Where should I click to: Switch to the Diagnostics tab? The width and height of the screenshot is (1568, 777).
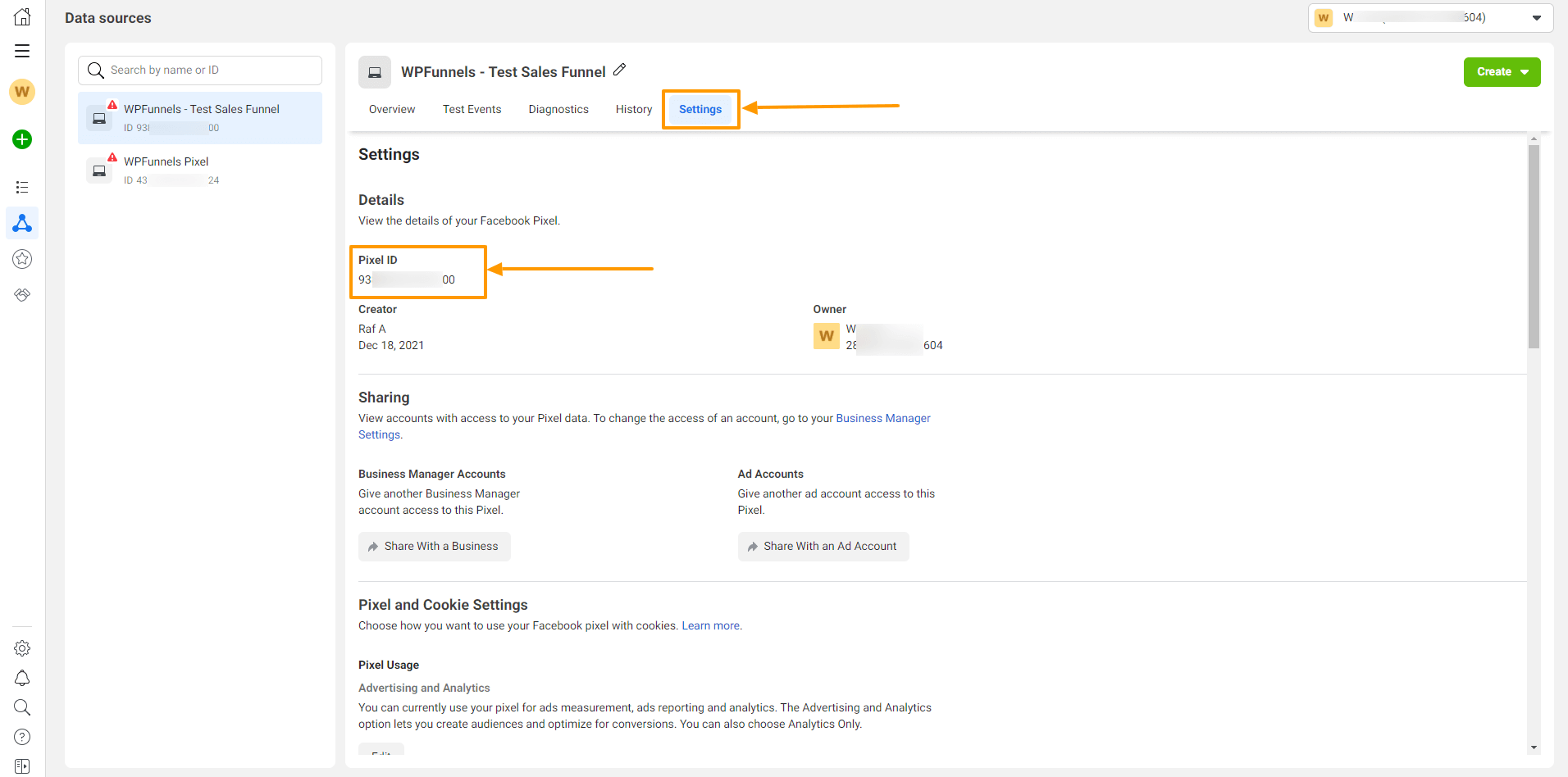click(x=558, y=109)
